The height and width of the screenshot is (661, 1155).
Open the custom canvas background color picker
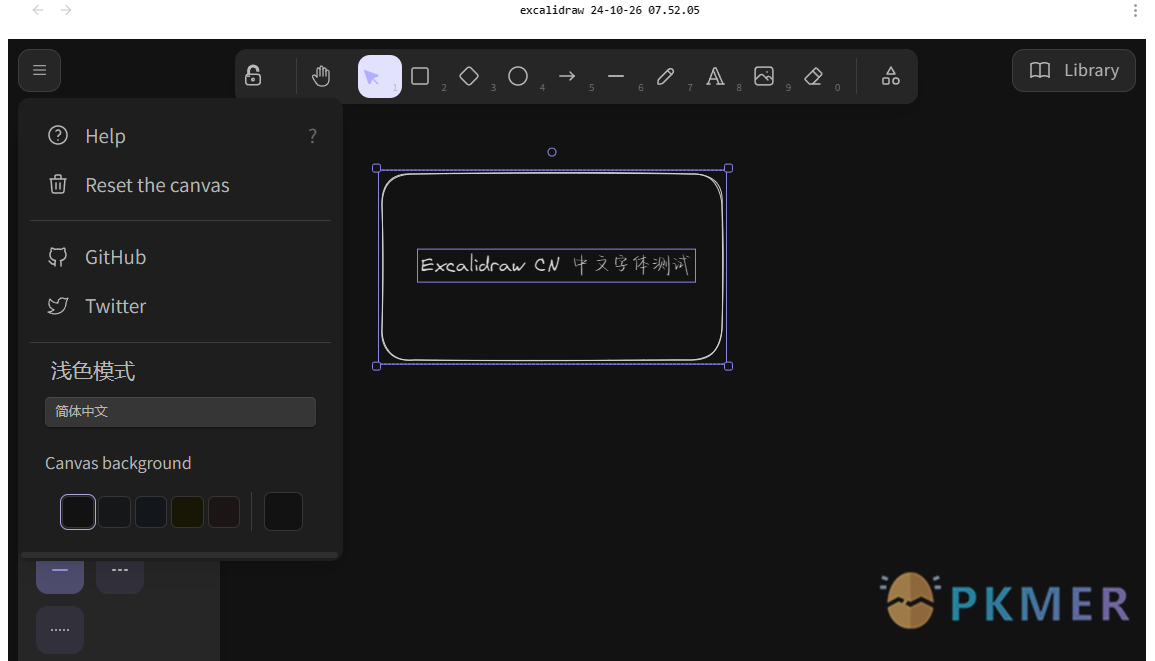284,512
